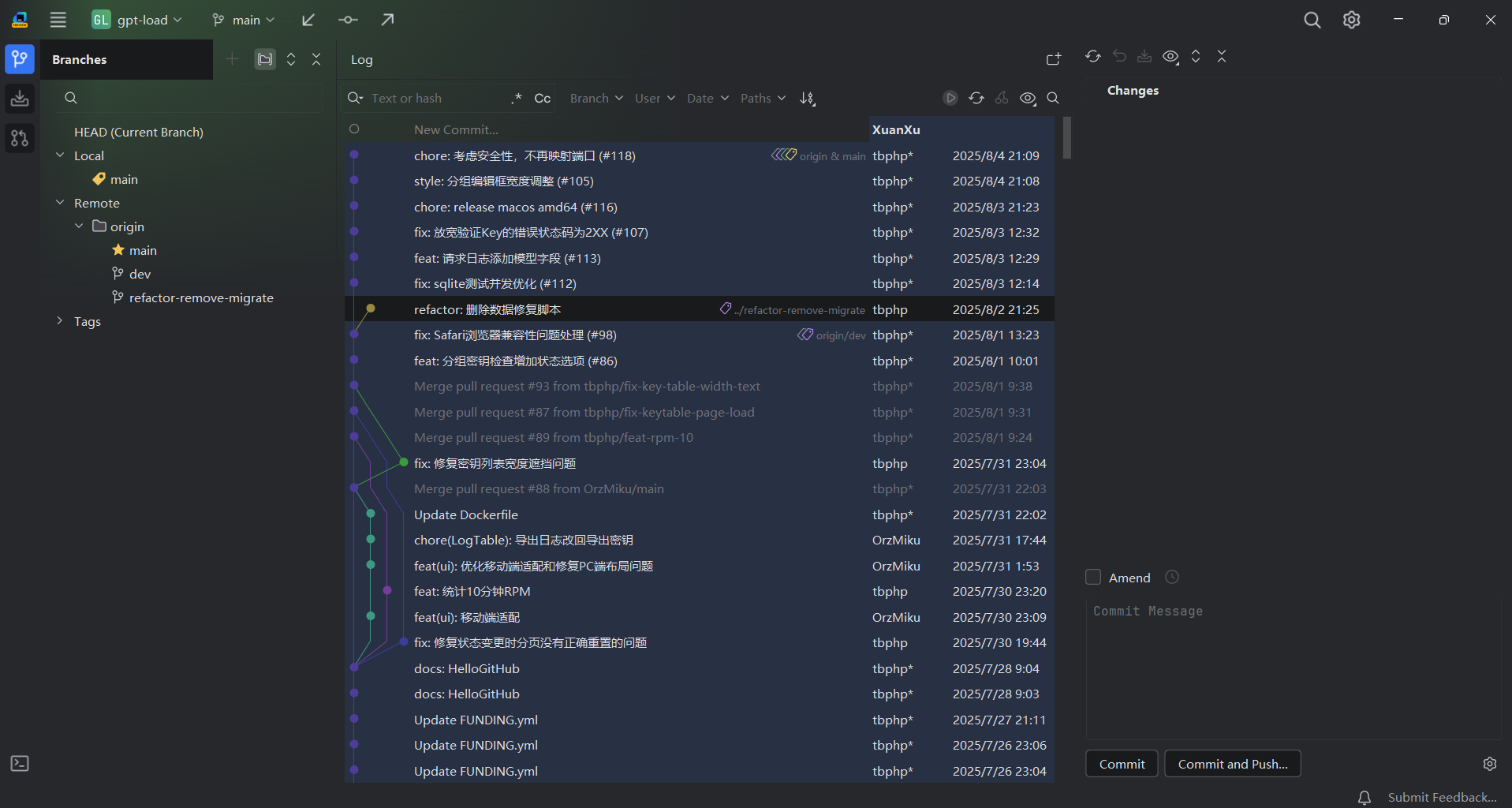
Task: Click the sort commits icon in the log toolbar
Action: point(808,98)
